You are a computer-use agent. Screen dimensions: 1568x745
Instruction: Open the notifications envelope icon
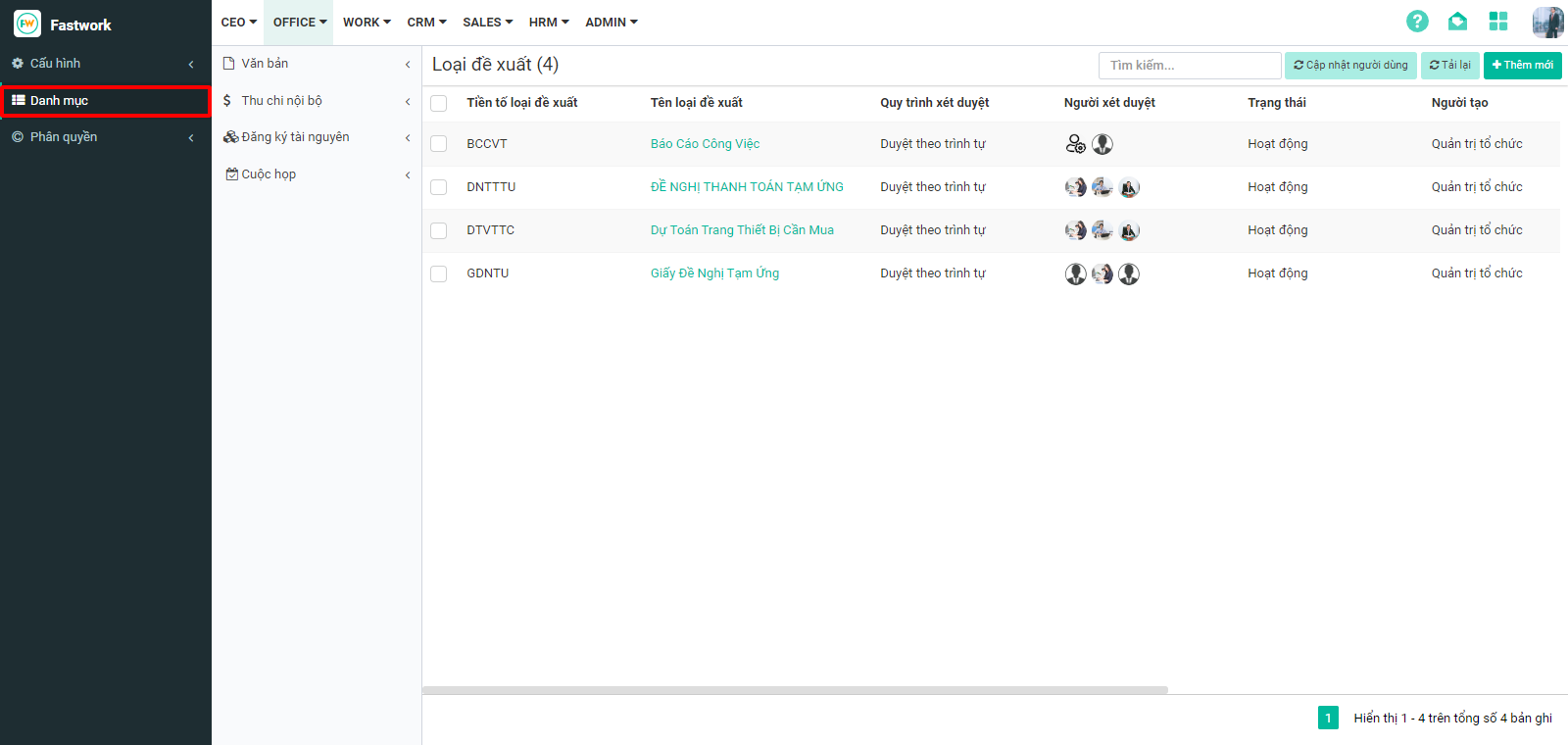pos(1457,22)
